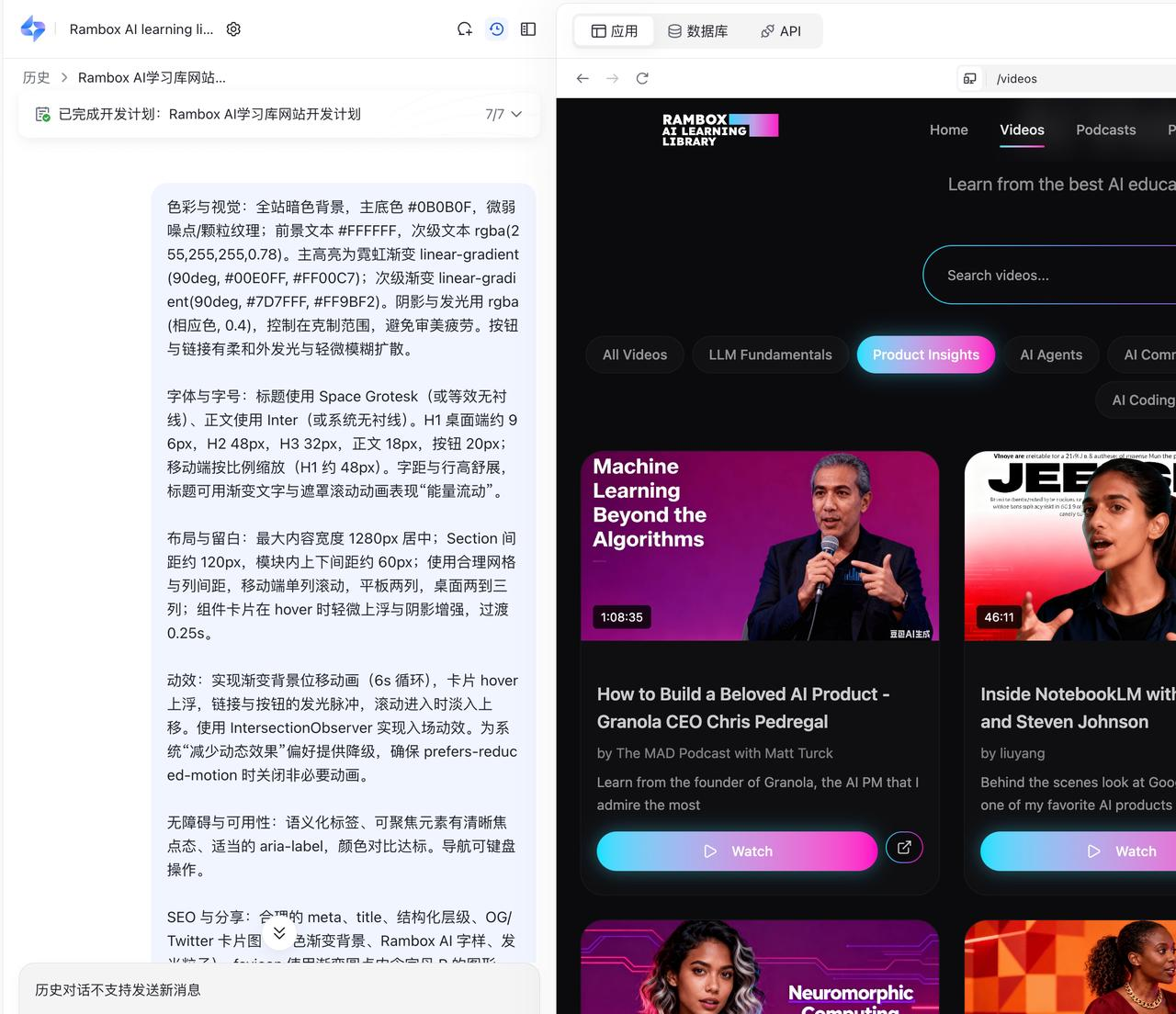Click the 历史 breadcrumb link
Viewport: 1176px width, 1014px height.
click(37, 77)
